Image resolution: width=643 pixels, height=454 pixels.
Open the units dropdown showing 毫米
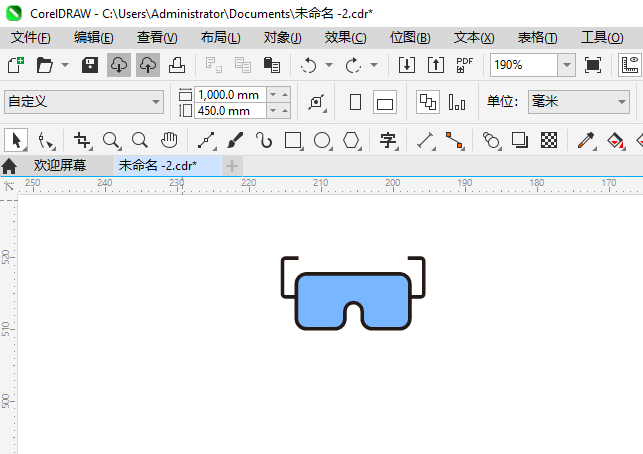579,102
